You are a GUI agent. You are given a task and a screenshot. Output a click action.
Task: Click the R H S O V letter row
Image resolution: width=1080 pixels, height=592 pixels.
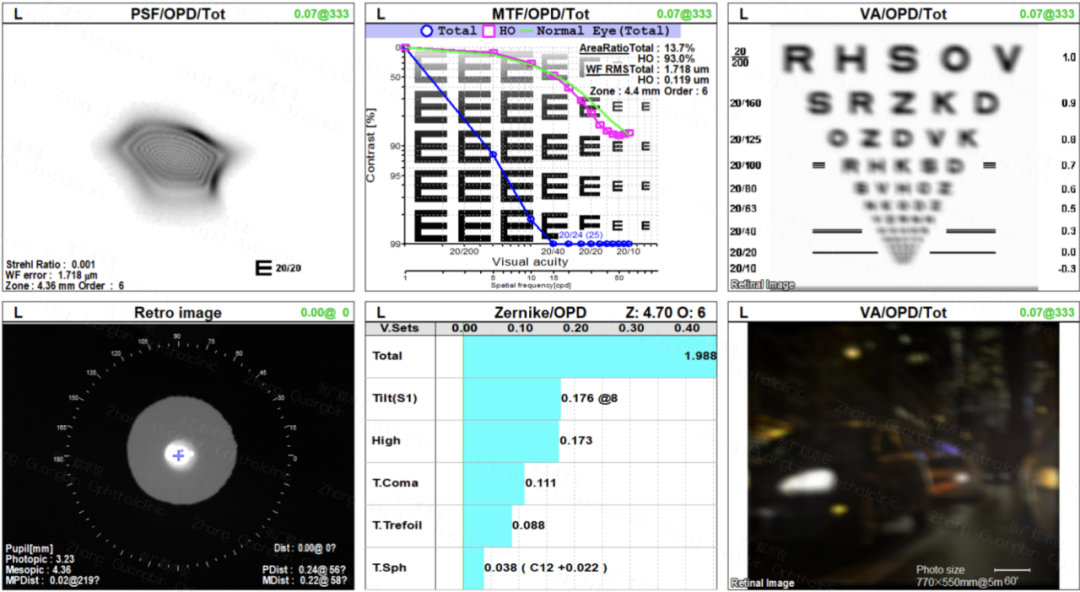pyautogui.click(x=903, y=59)
